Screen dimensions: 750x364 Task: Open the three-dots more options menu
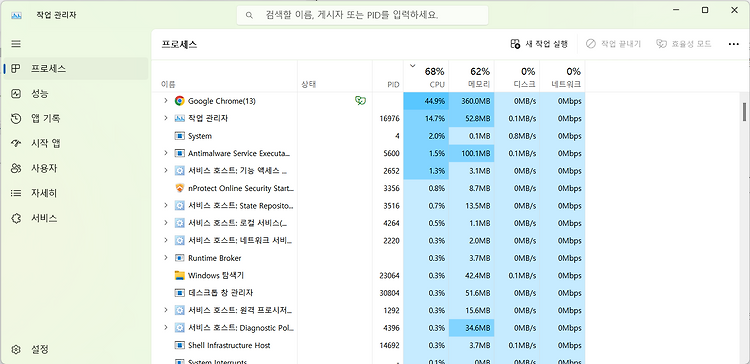[x=733, y=44]
